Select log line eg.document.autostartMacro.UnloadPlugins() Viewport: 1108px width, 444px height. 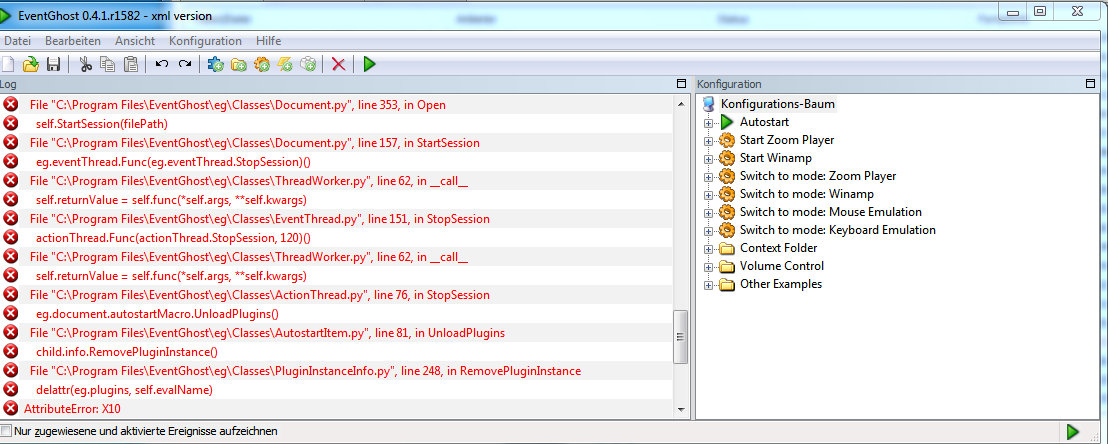click(x=336, y=313)
